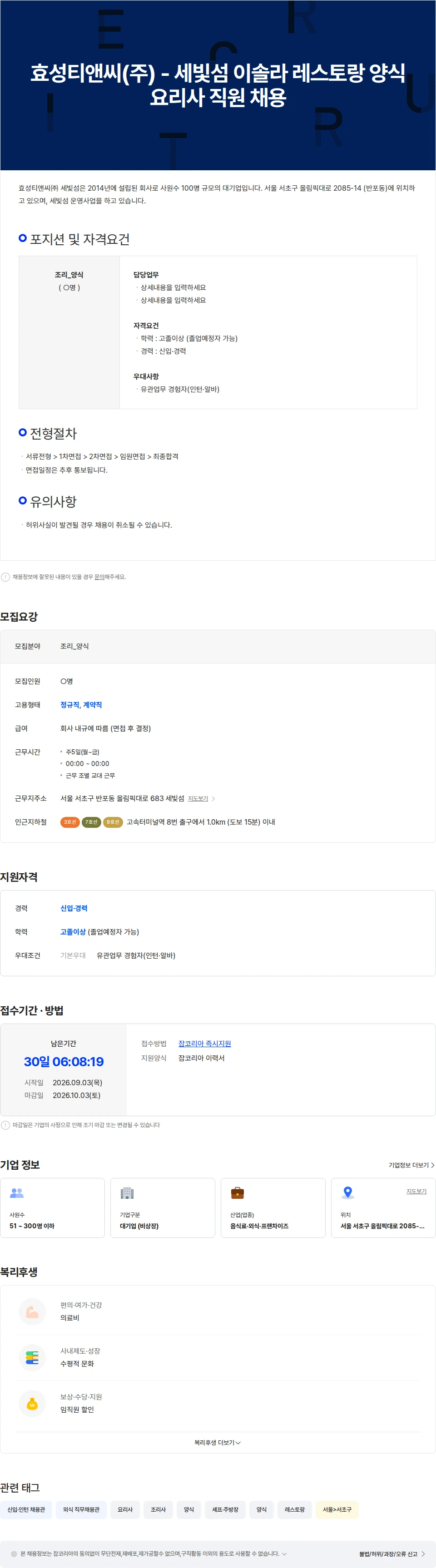Expand 복리후생 더보기
The width and height of the screenshot is (436, 1568).
tap(218, 1443)
